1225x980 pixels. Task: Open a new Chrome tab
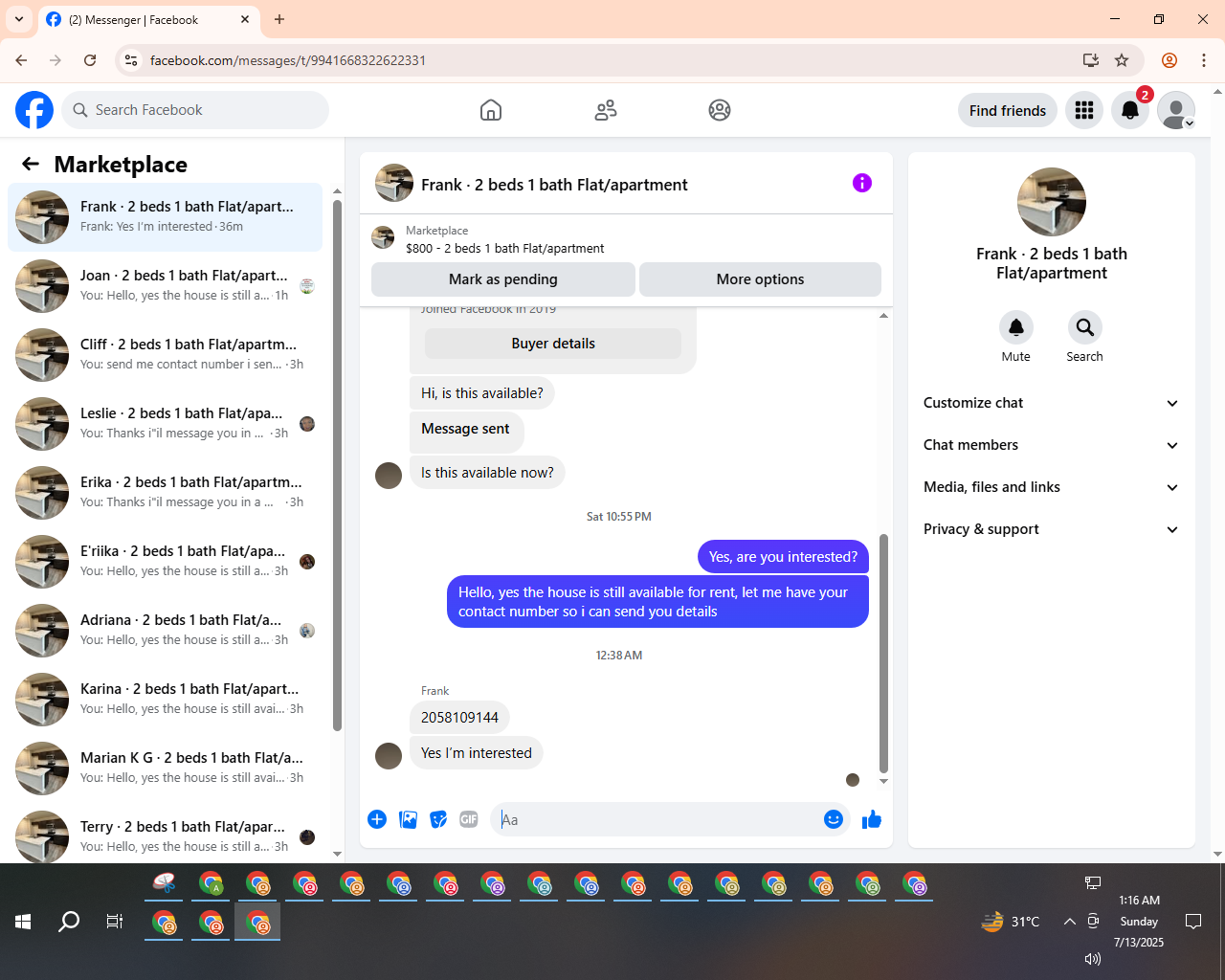click(279, 19)
